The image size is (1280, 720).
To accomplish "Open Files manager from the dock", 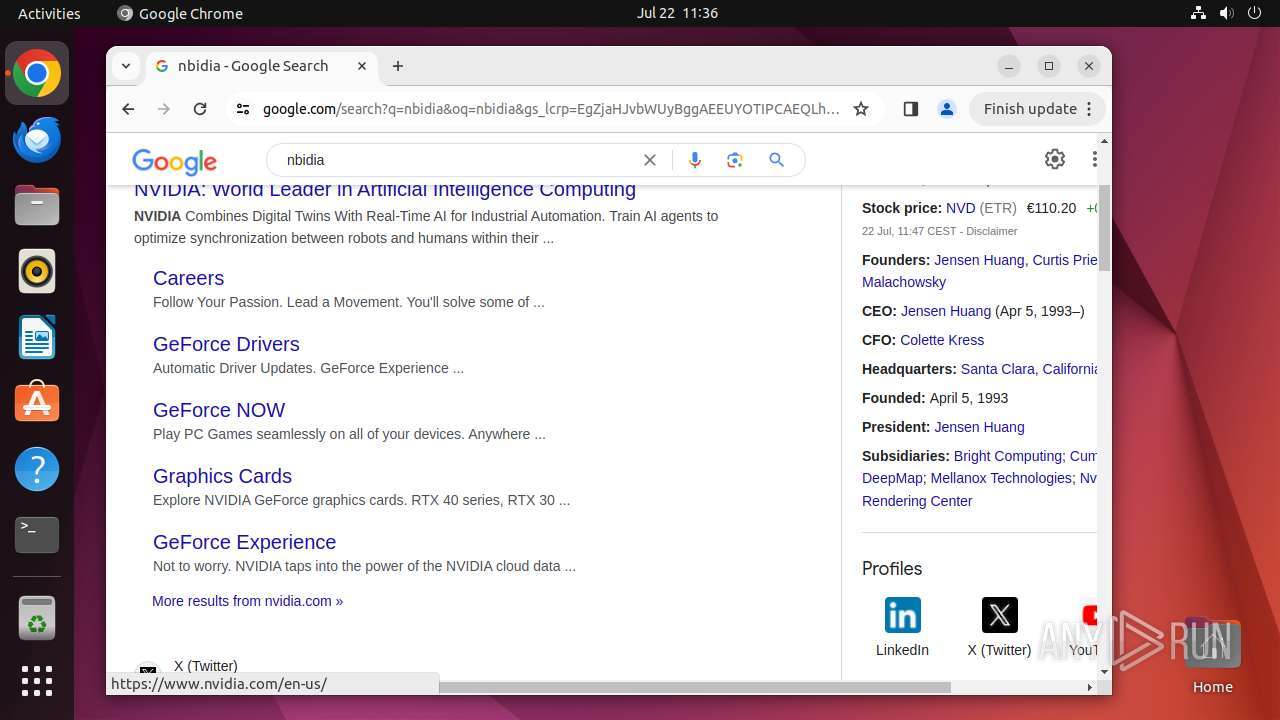I will [37, 205].
